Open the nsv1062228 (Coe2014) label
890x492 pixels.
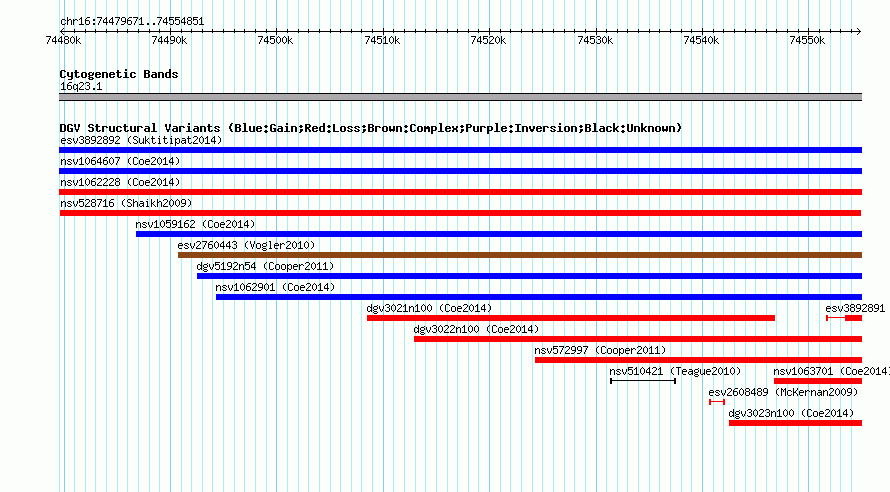click(120, 182)
